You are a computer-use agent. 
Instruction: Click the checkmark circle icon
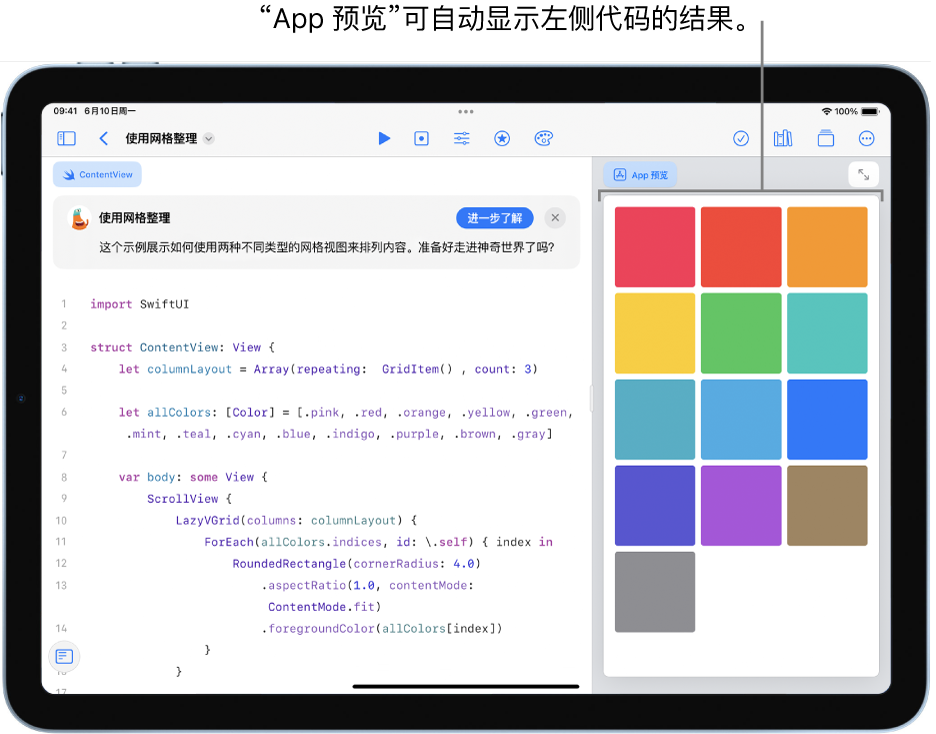(741, 139)
